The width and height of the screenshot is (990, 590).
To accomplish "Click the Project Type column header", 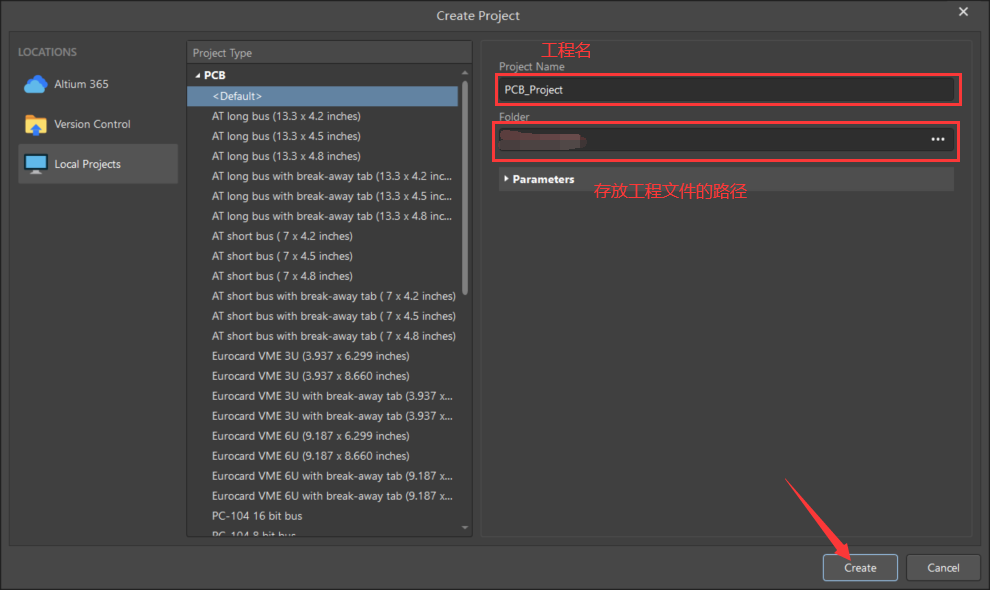I will click(329, 53).
